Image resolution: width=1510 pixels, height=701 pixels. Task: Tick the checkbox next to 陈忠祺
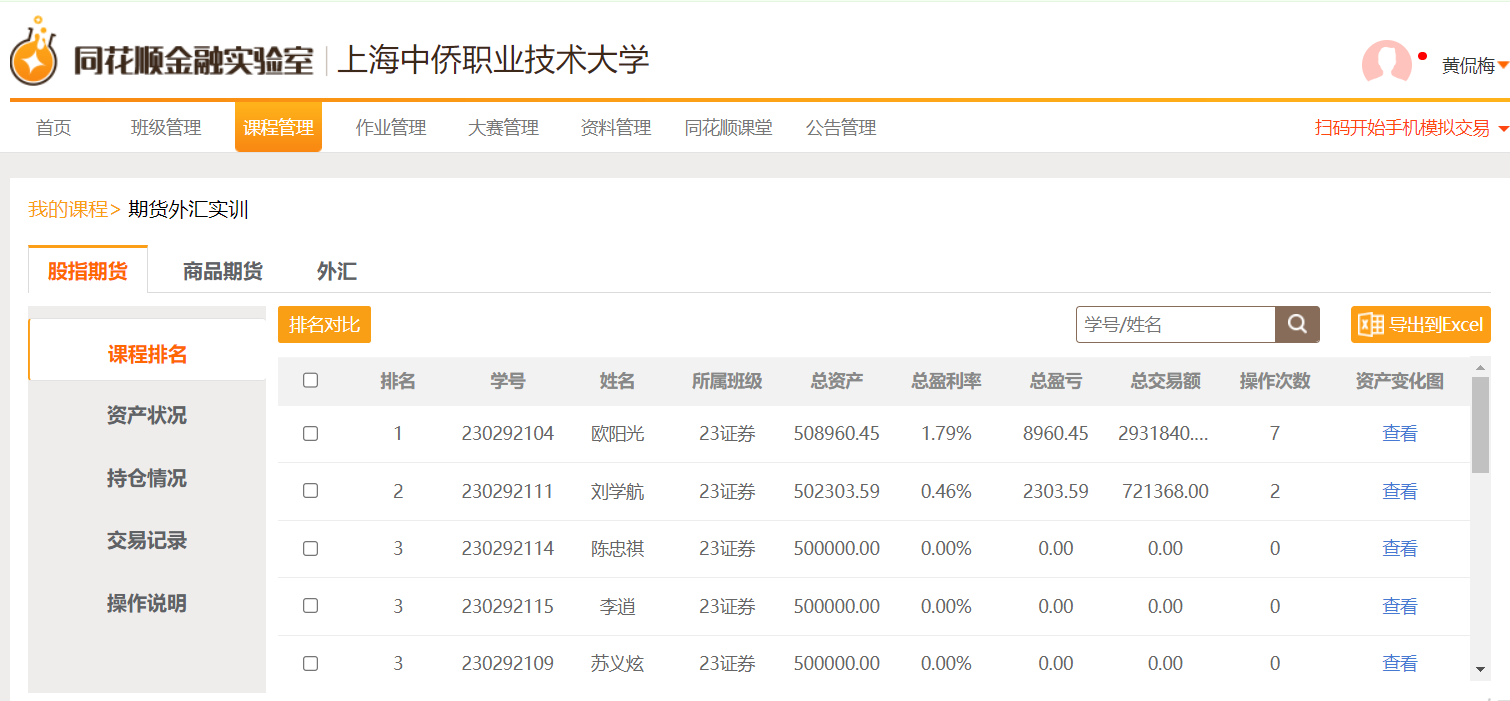tap(310, 548)
